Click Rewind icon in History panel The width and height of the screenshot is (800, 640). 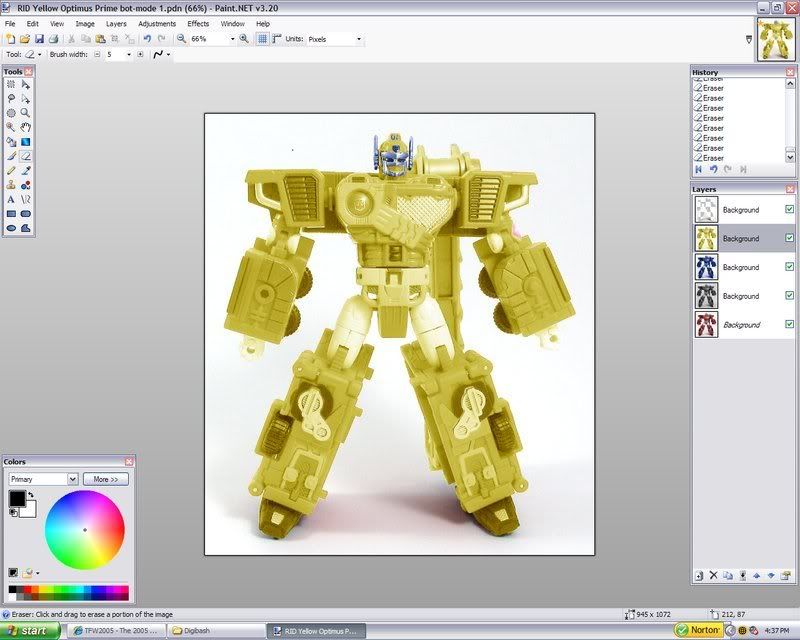pyautogui.click(x=698, y=169)
